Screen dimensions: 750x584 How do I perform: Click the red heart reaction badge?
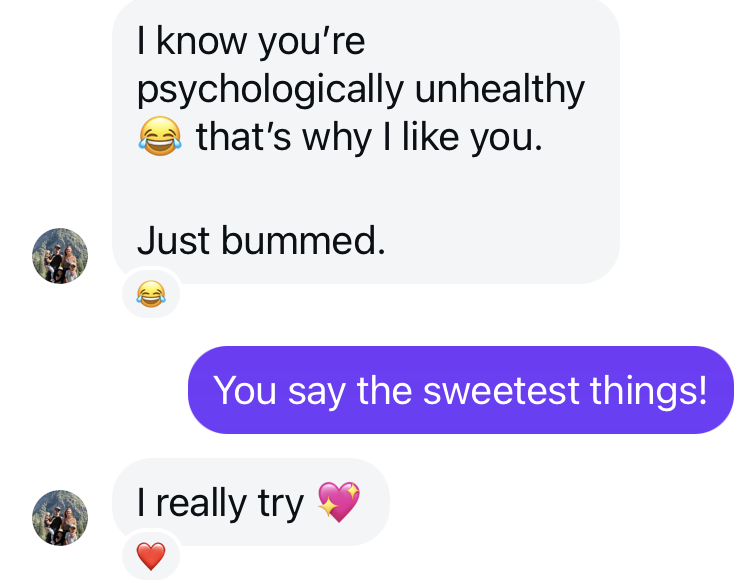(151, 556)
